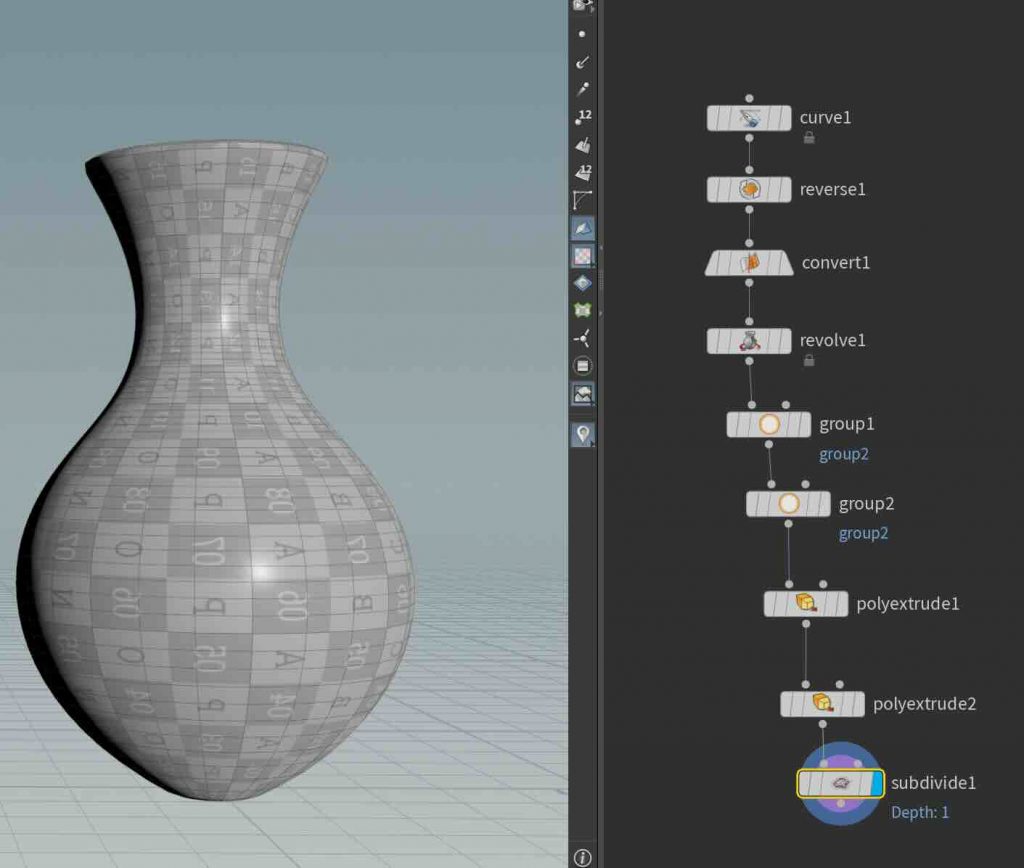Select the reverse1 node icon
Screen dimensions: 1024x868
[749, 189]
